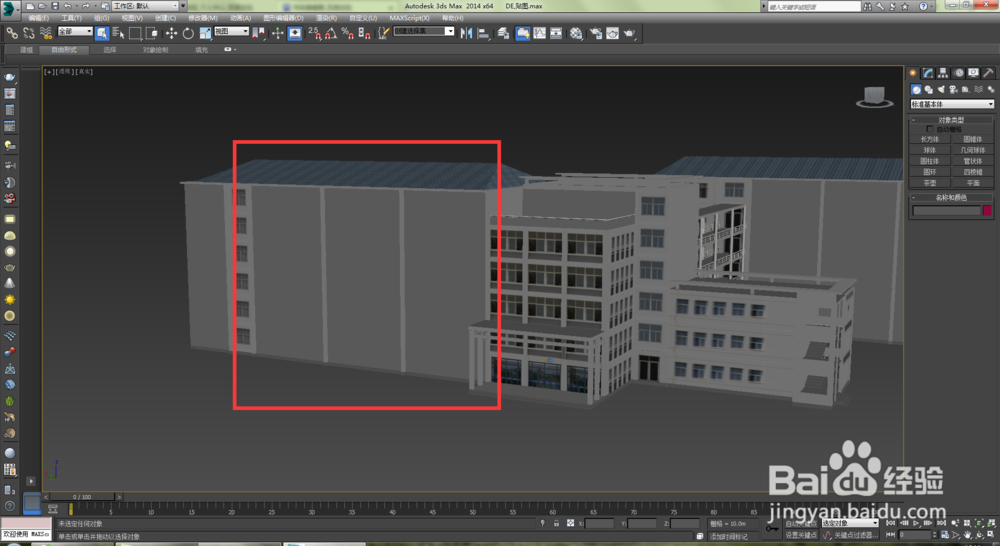Image resolution: width=1000 pixels, height=546 pixels.
Task: Click the 设置关键点 Set Key button
Action: click(x=801, y=535)
